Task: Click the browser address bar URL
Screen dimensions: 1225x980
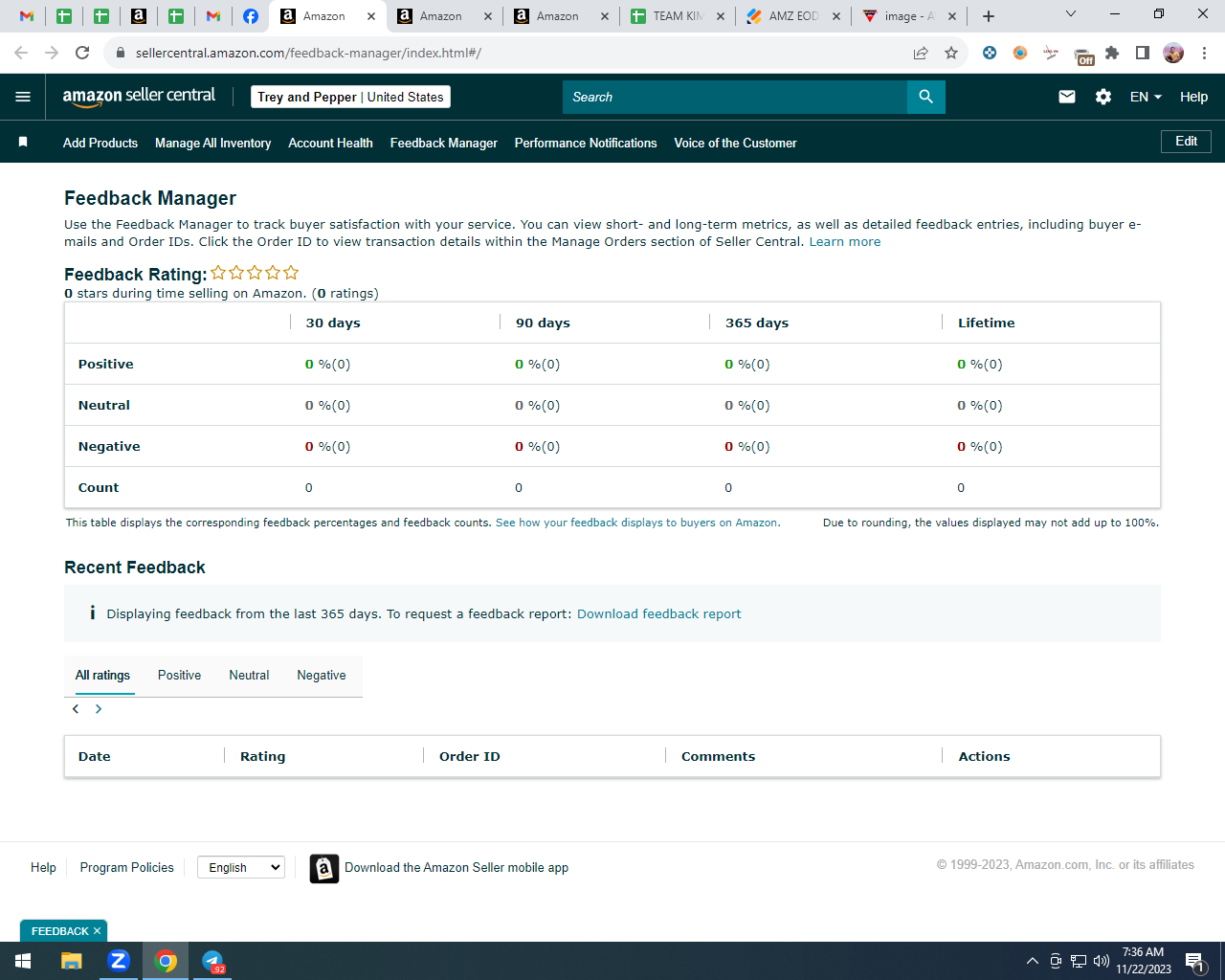Action: pos(308,53)
